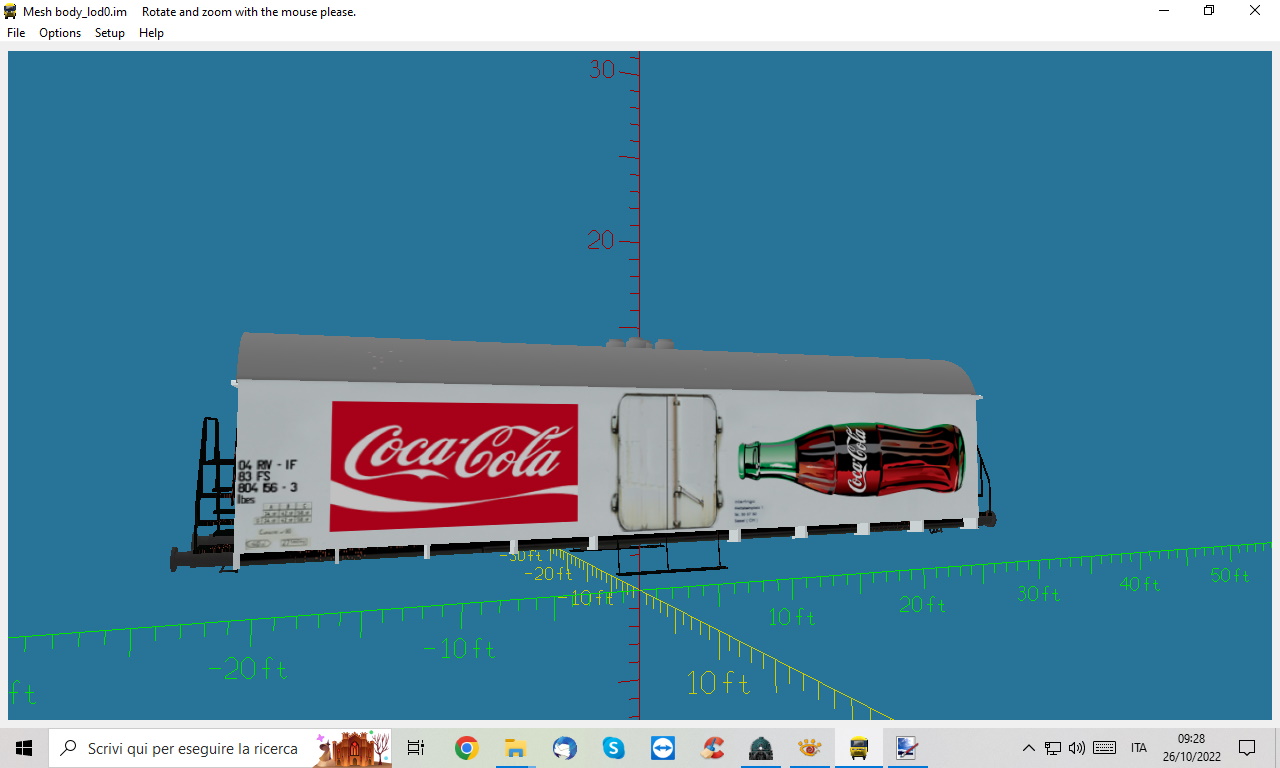Open Skype from the taskbar
The image size is (1280, 768).
(x=613, y=748)
